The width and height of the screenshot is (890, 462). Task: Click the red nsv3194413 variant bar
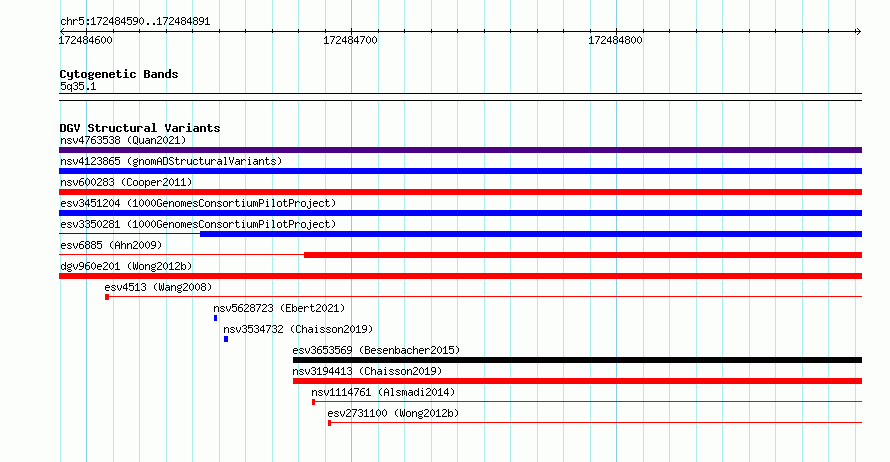coord(577,381)
